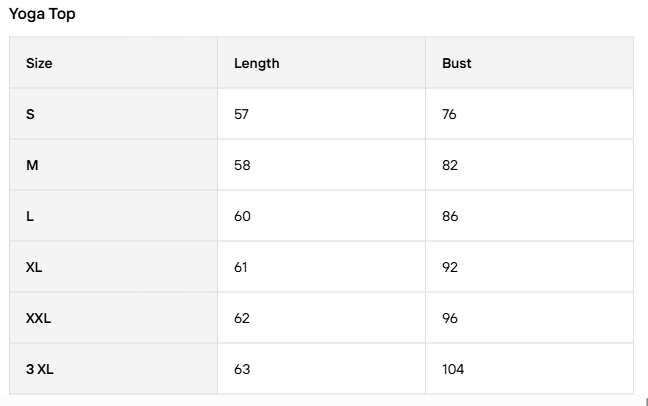The image size is (648, 406).
Task: Click the M size row label
Action: click(32, 165)
